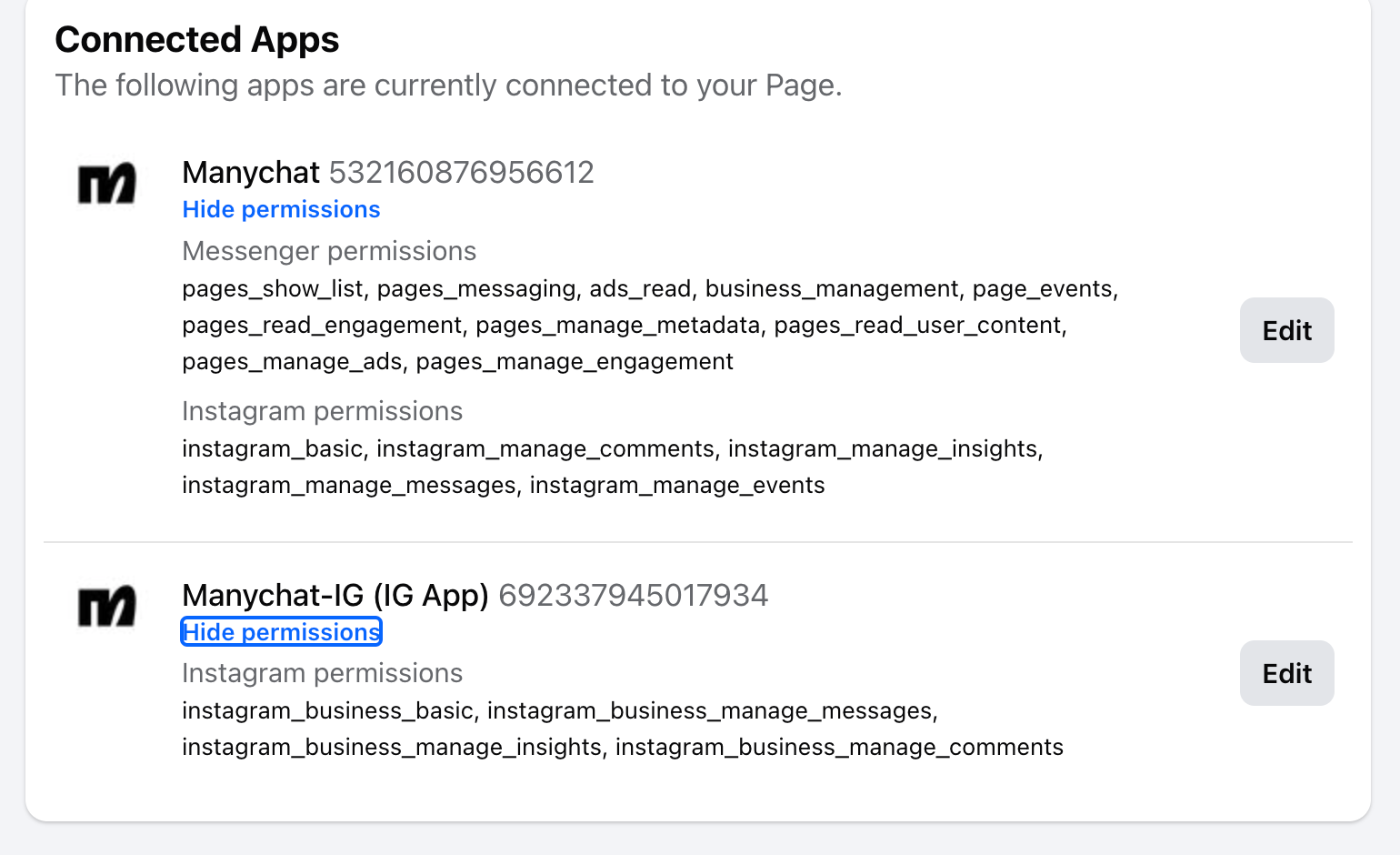1400x855 pixels.
Task: Click the pages_read_engagement permission
Action: [322, 325]
